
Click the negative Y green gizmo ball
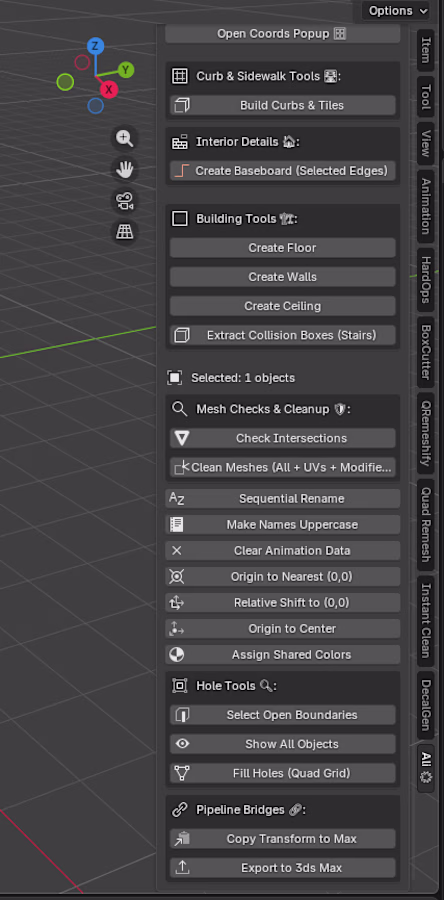(x=65, y=82)
